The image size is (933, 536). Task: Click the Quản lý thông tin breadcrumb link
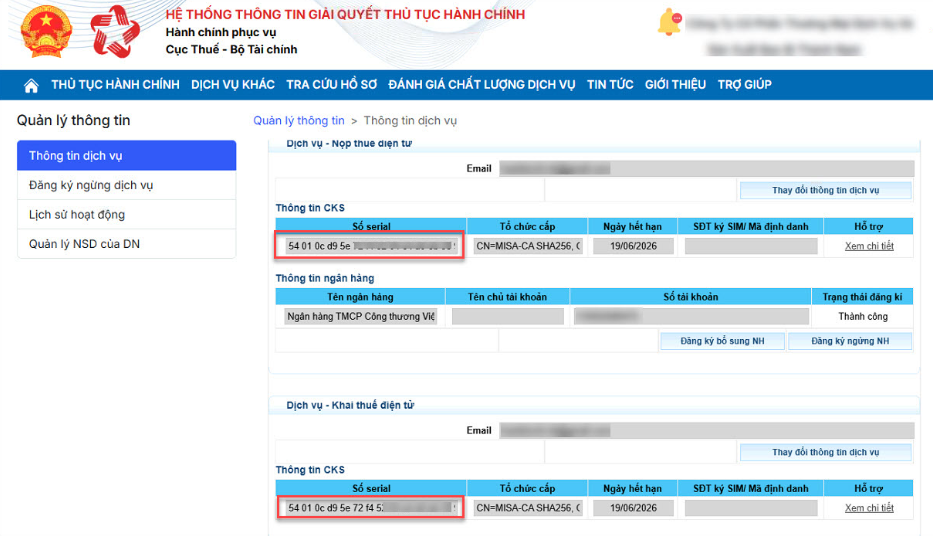299,121
